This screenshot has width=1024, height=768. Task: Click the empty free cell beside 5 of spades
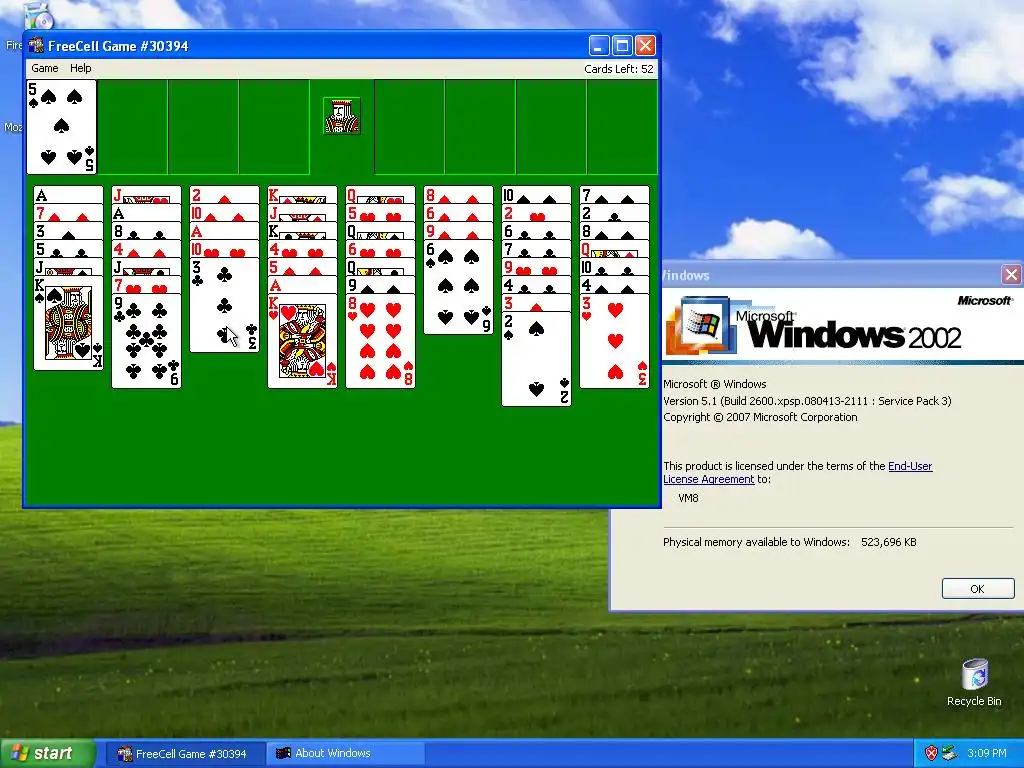pos(133,127)
